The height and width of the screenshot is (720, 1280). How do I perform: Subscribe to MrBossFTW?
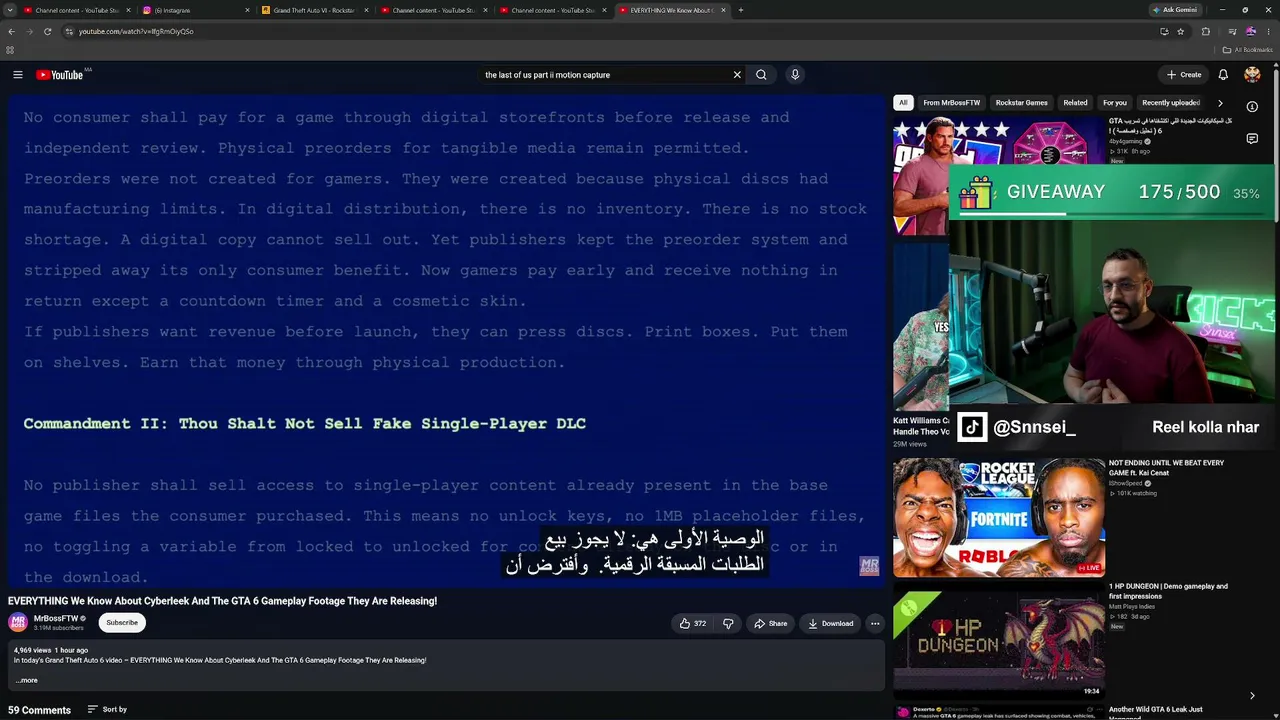122,623
